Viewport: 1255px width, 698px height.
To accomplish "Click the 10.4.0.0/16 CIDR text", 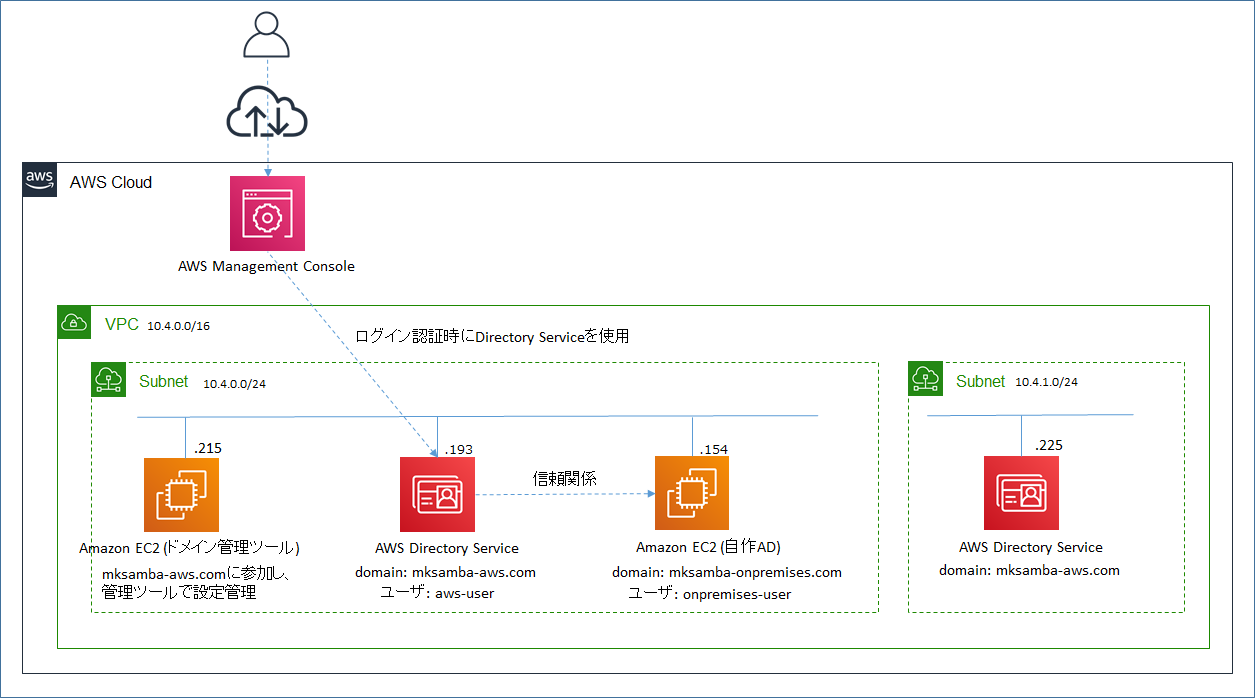I will (179, 326).
